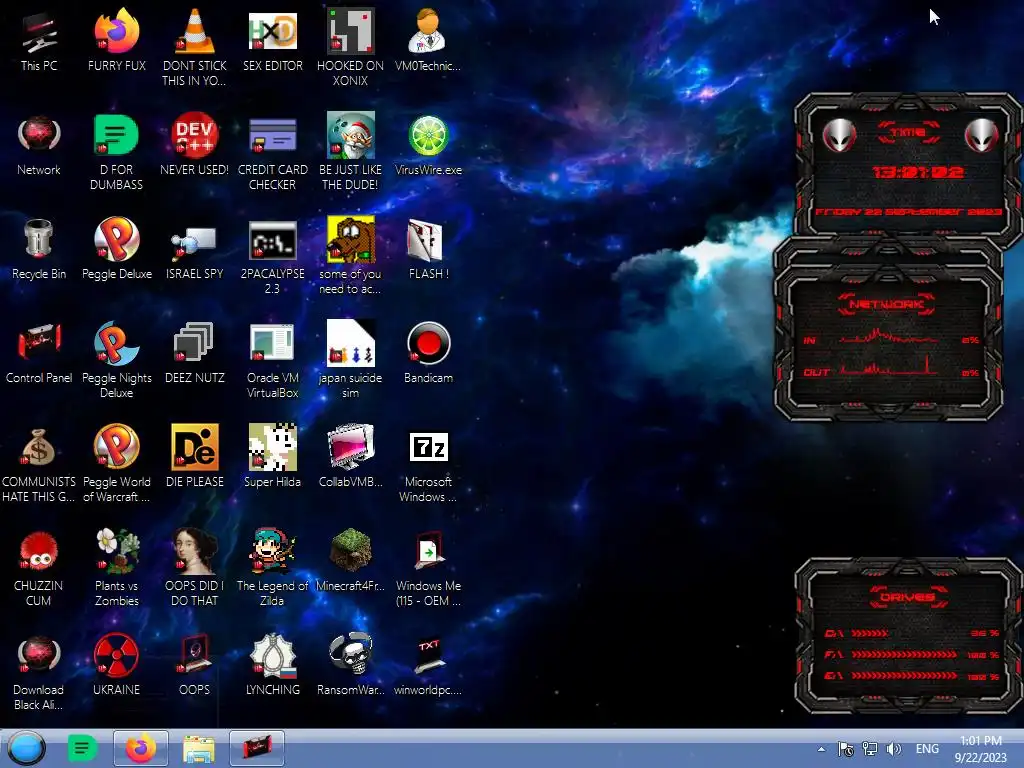The height and width of the screenshot is (768, 1024).
Task: Show hidden tray icons arrow
Action: [822, 749]
